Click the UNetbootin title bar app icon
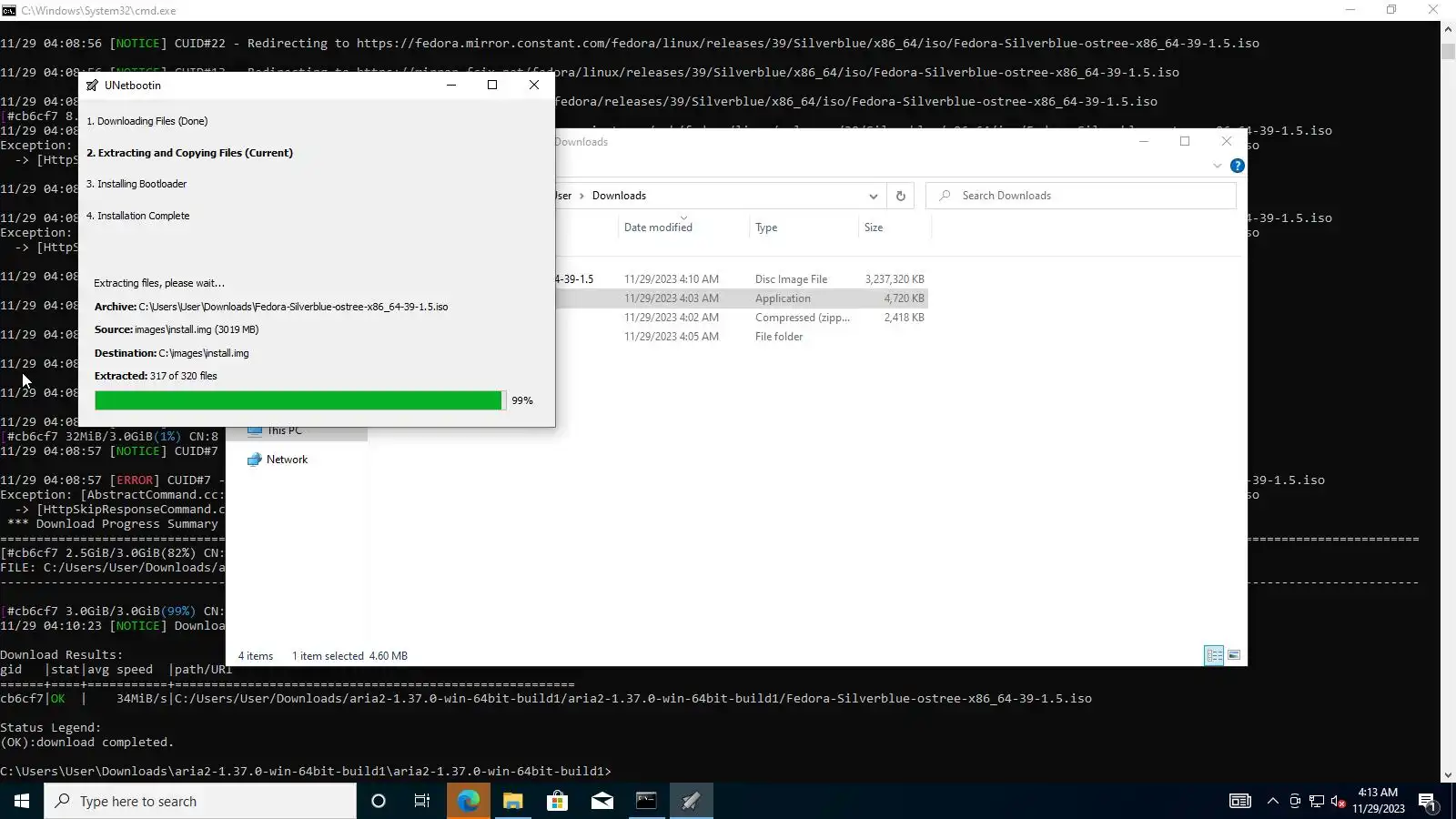The height and width of the screenshot is (819, 1456). point(92,86)
